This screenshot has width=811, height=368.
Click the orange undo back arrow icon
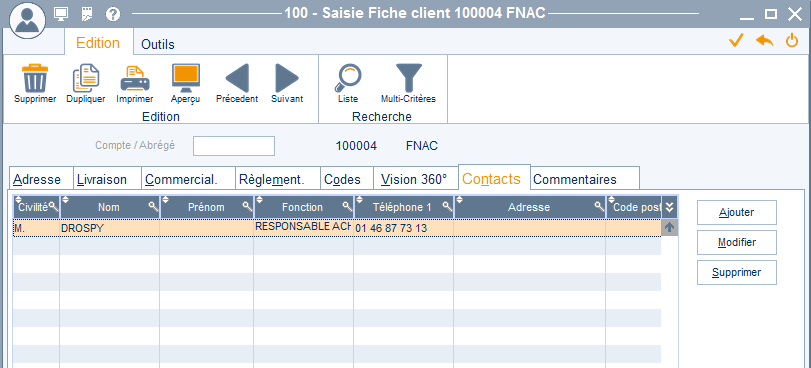[x=764, y=40]
